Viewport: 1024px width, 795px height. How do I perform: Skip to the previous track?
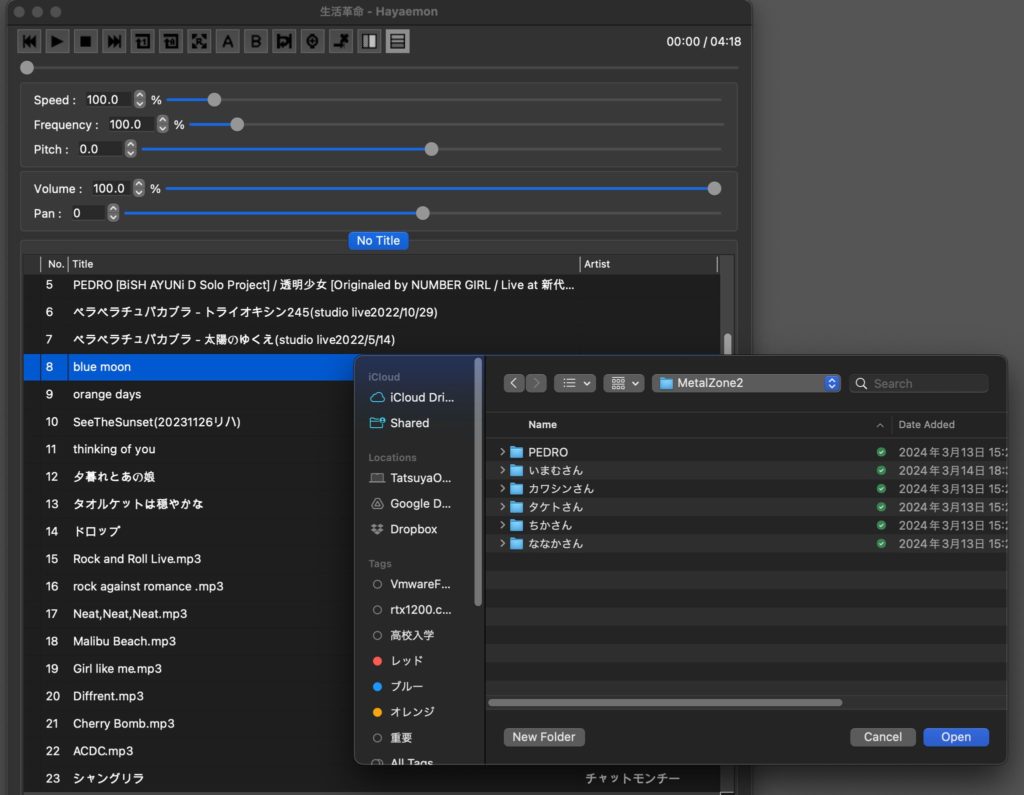(29, 41)
